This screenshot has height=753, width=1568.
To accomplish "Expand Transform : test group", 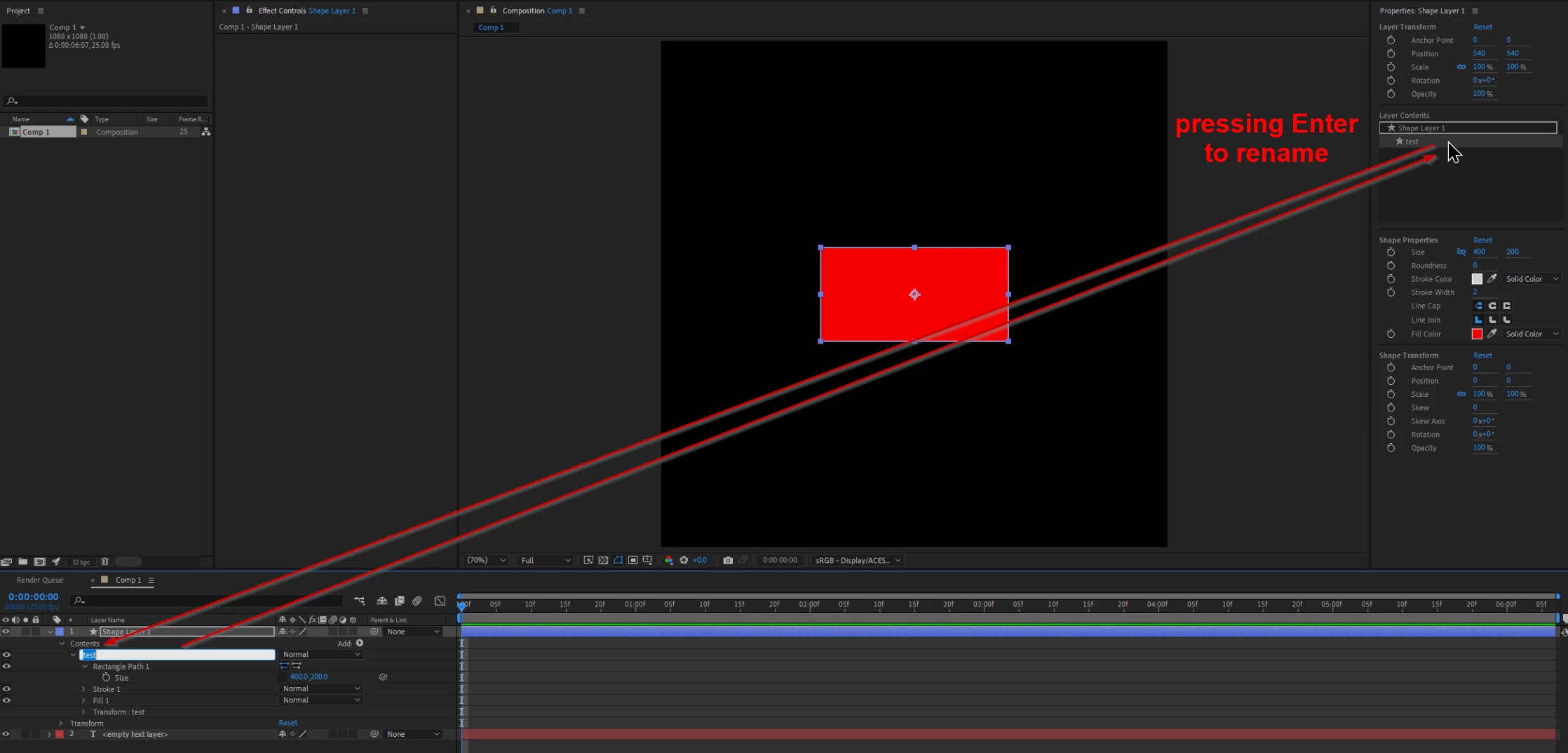I will coord(84,712).
